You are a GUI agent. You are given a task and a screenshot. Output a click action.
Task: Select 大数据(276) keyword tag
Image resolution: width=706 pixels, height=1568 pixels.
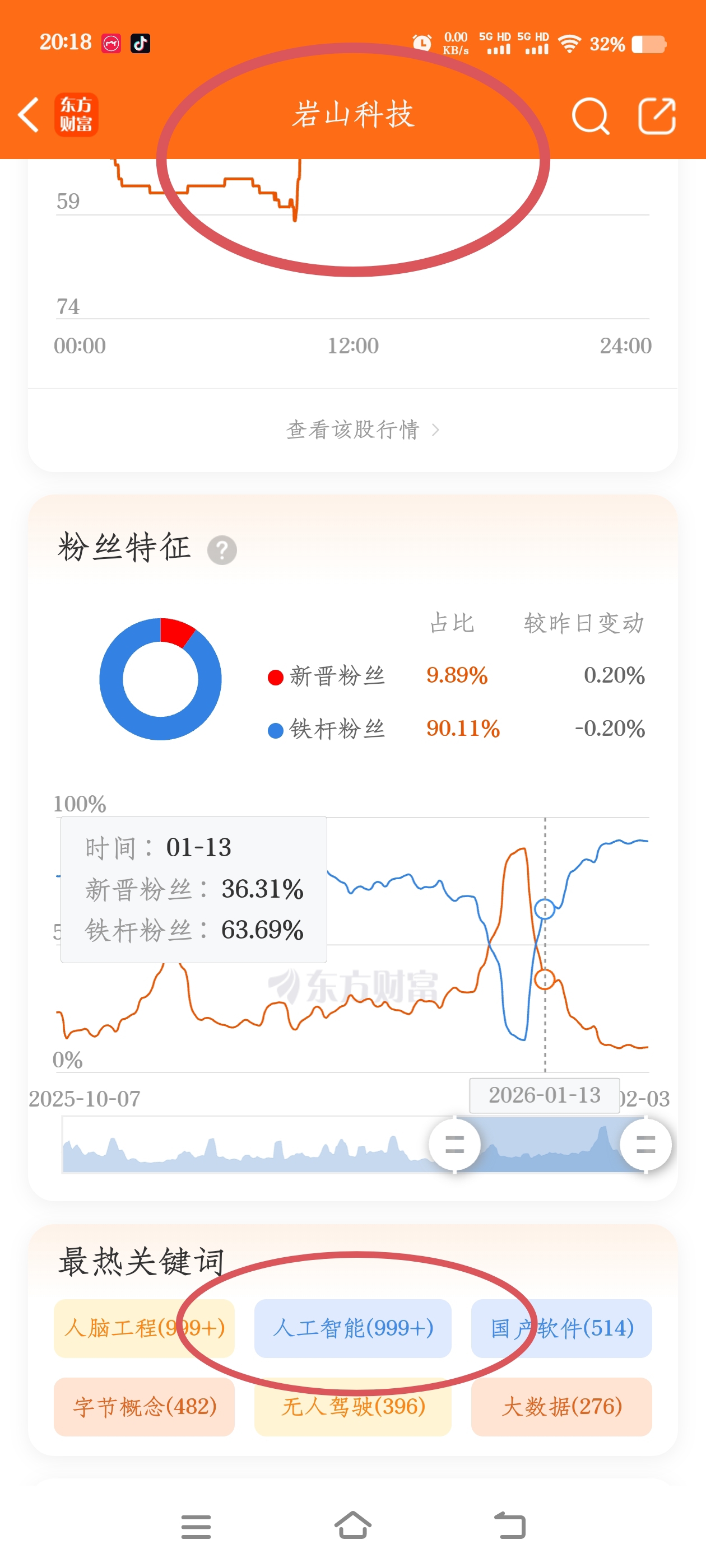561,1407
